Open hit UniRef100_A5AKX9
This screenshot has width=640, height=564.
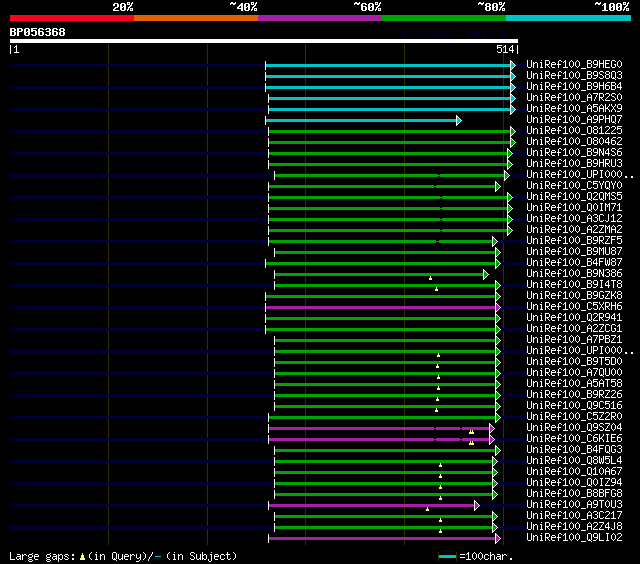point(574,109)
